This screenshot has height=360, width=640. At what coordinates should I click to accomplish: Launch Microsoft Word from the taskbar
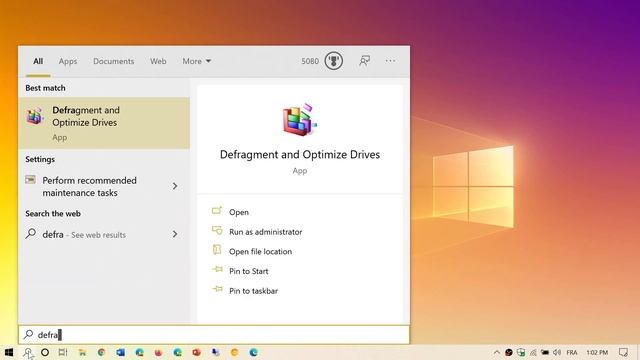tap(120, 352)
